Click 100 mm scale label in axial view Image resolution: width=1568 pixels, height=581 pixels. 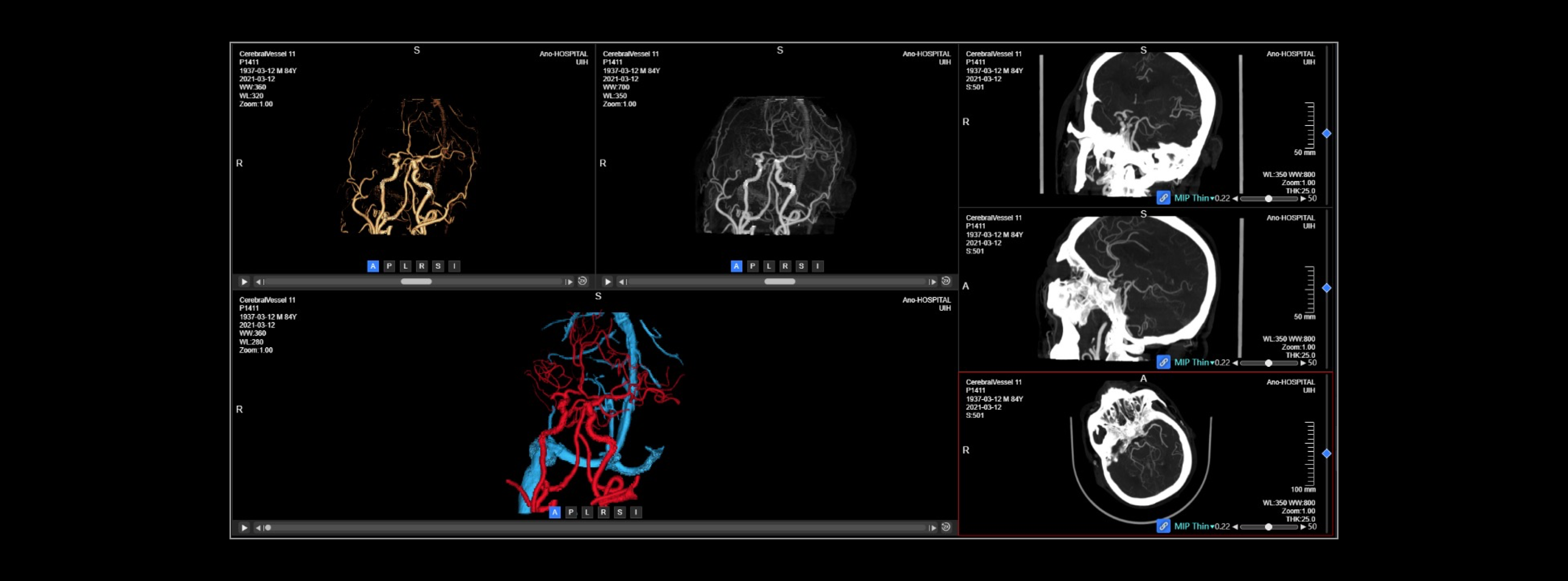pos(1303,489)
